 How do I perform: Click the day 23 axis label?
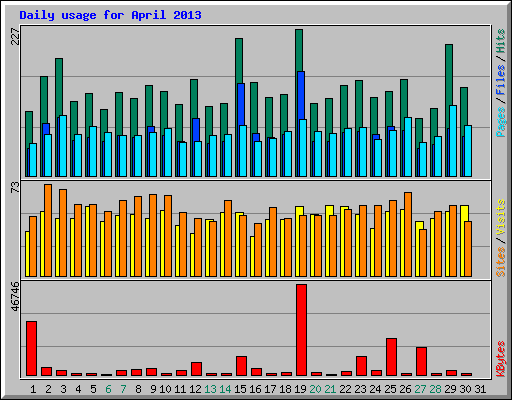360,389
